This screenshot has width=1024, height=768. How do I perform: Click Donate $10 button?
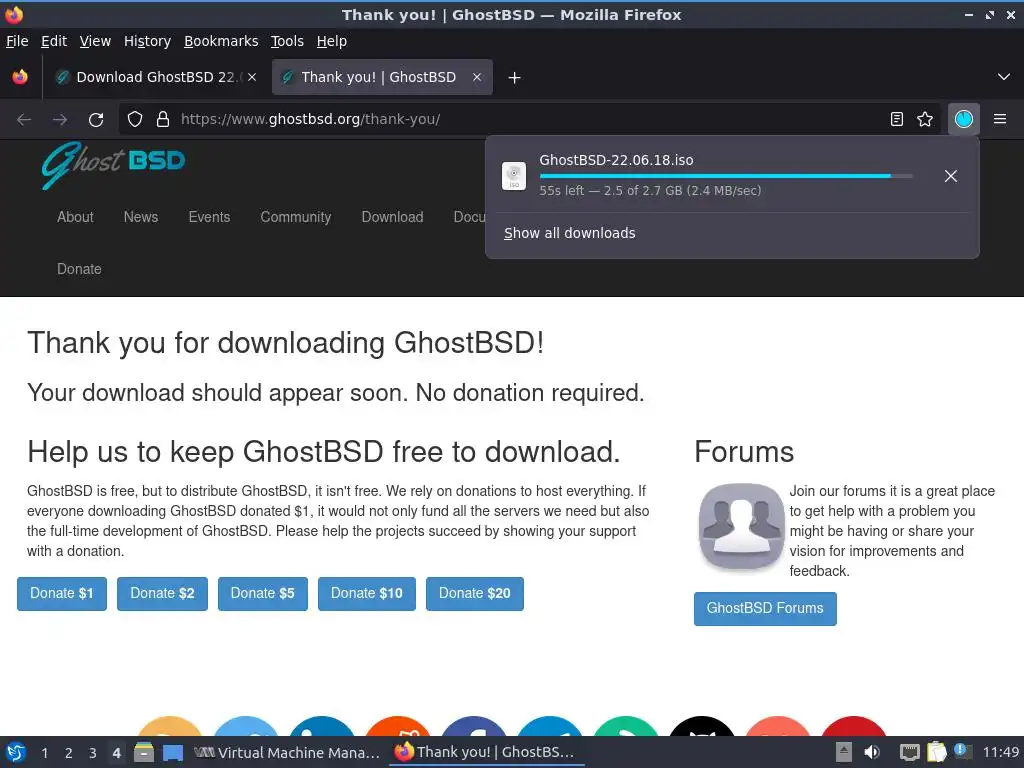tap(367, 594)
